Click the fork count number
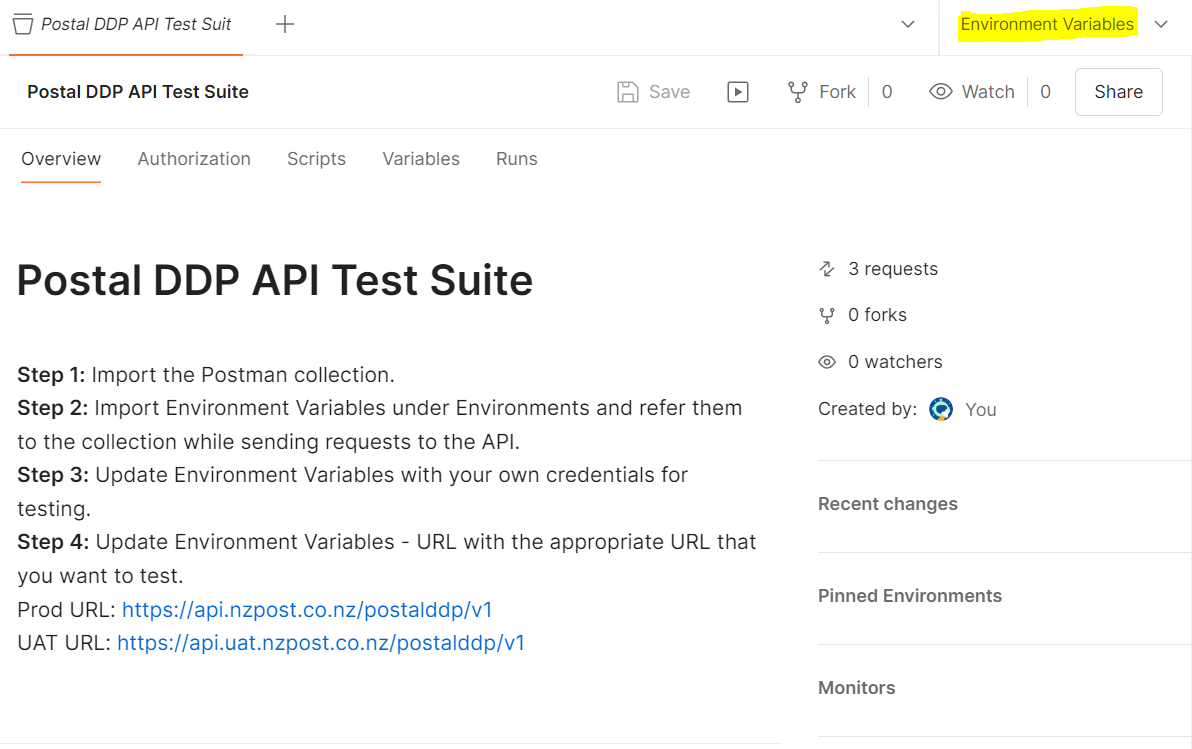1192x749 pixels. coord(887,92)
